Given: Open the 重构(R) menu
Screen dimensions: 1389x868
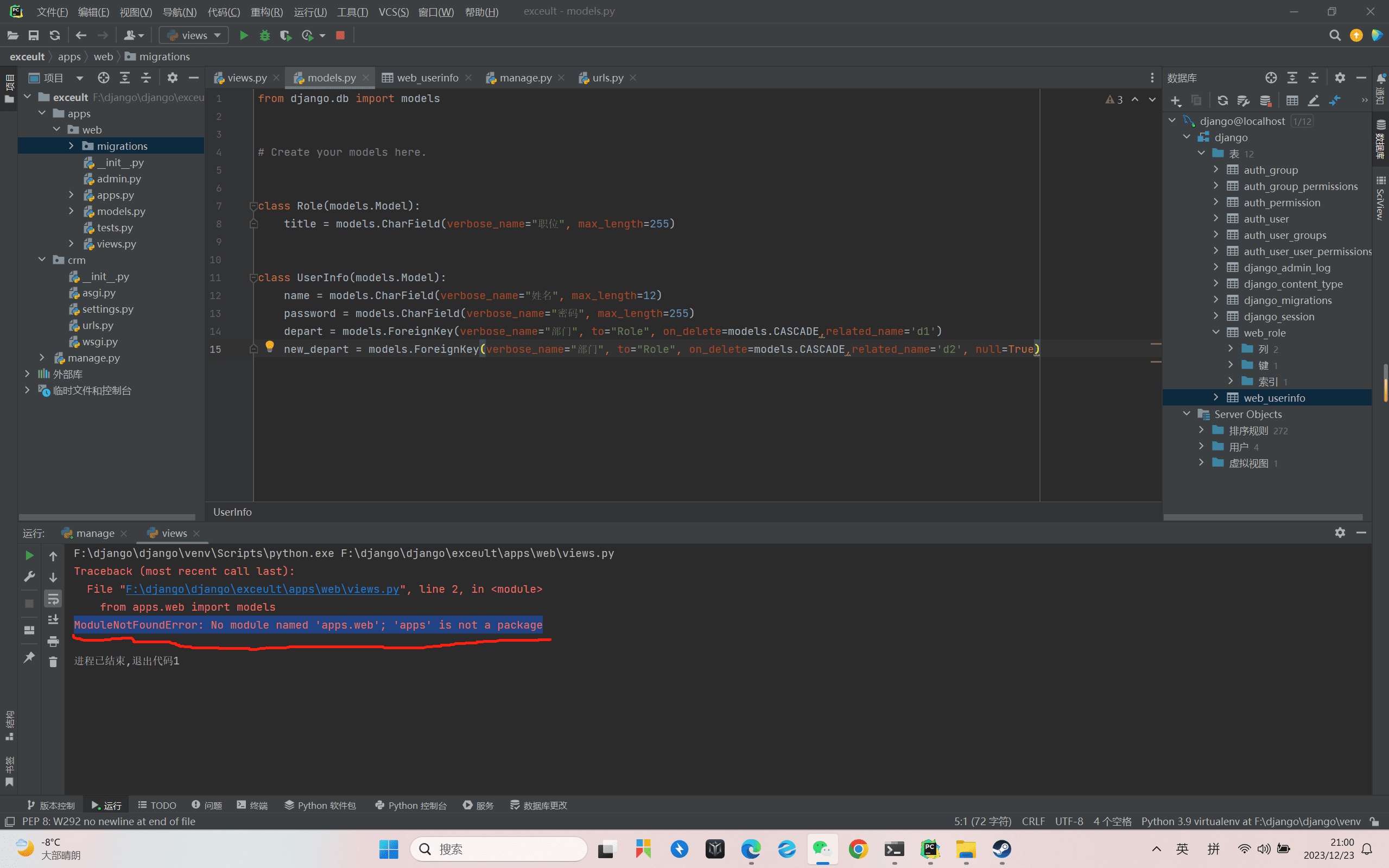Looking at the screenshot, I should click(x=267, y=12).
